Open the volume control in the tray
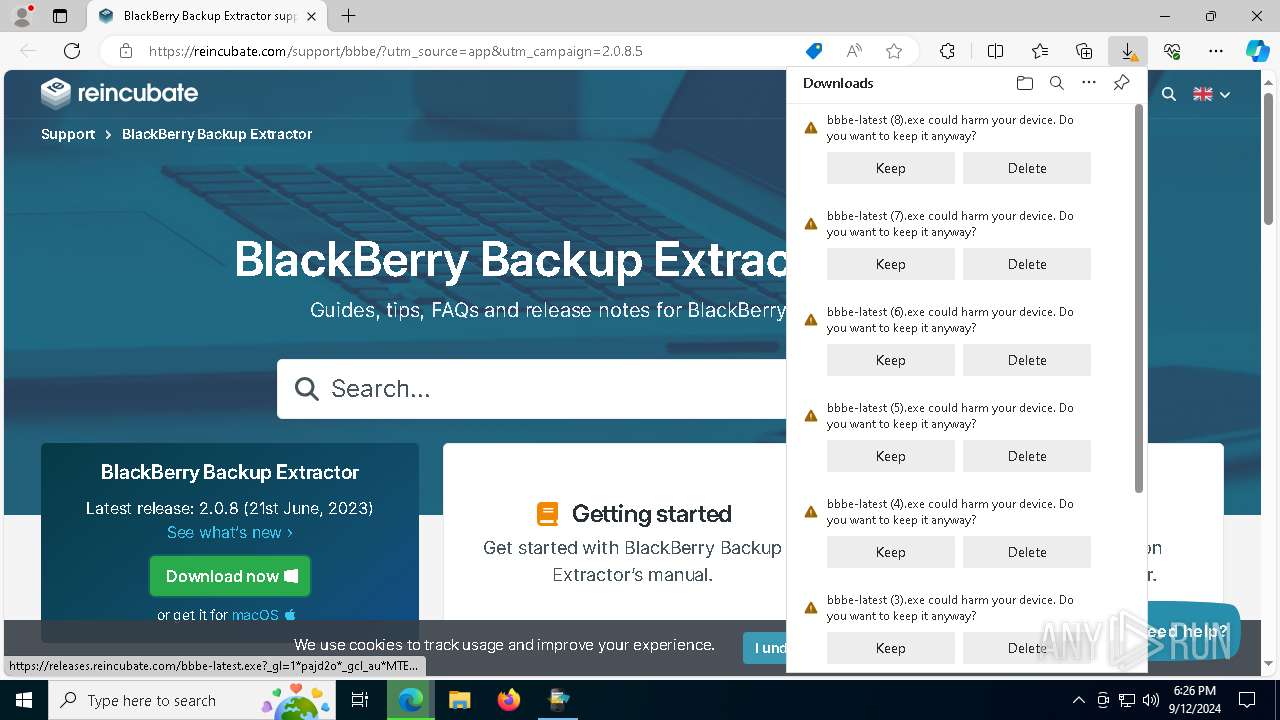 click(1151, 700)
